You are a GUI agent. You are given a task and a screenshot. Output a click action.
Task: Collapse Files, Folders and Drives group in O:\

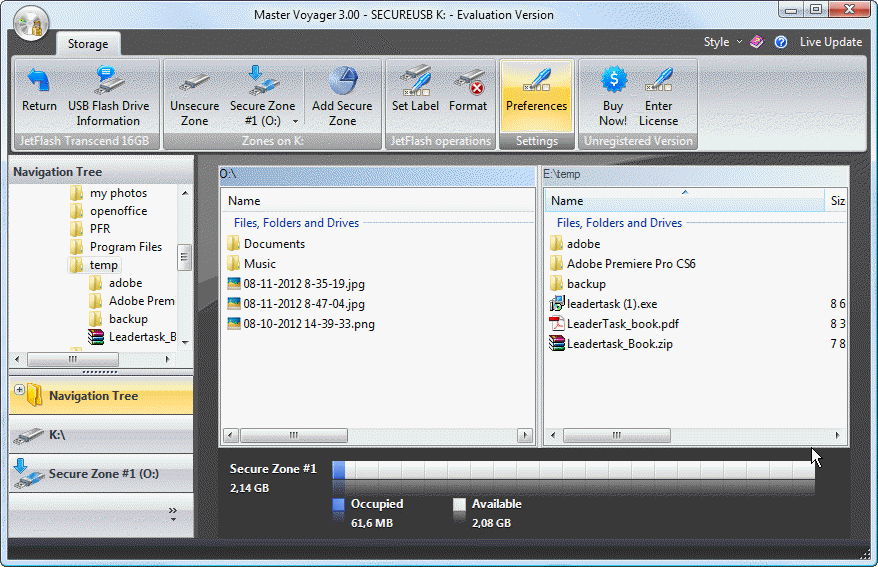[x=296, y=223]
